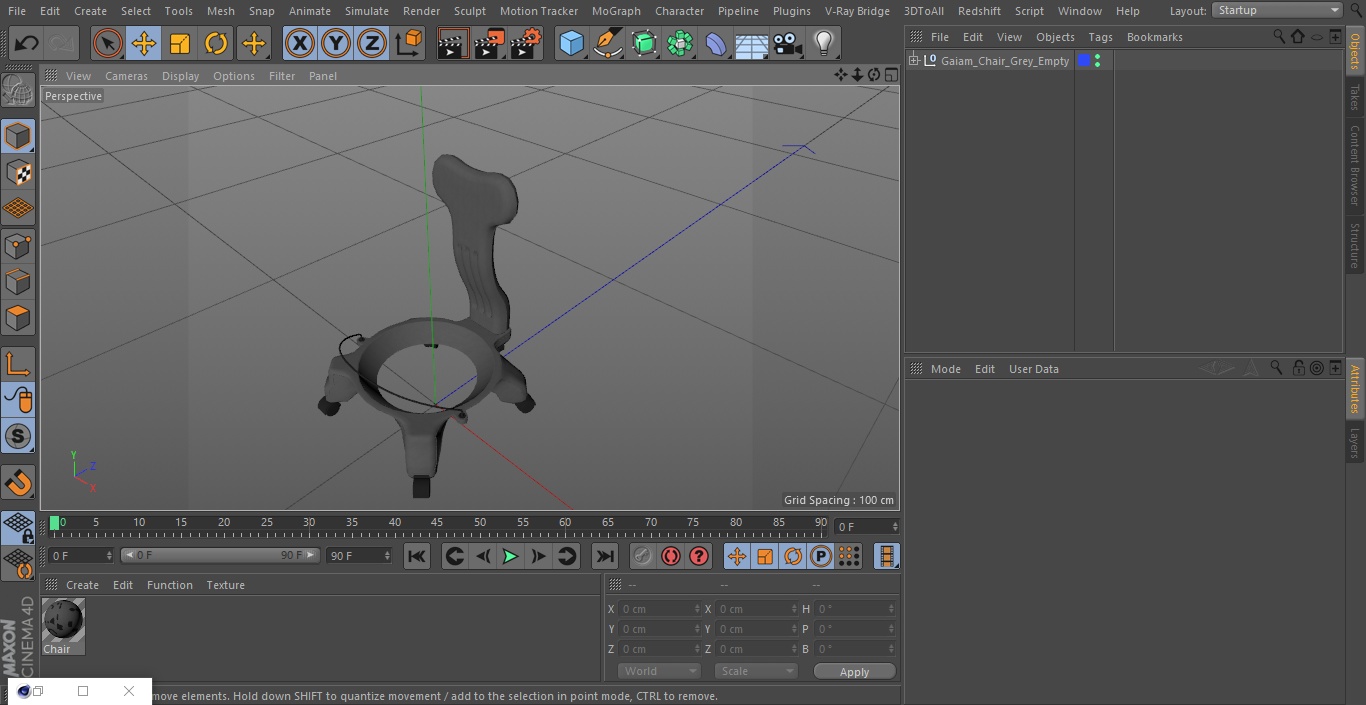Open the World coordinate dropdown
The height and width of the screenshot is (705, 1366).
pyautogui.click(x=659, y=671)
